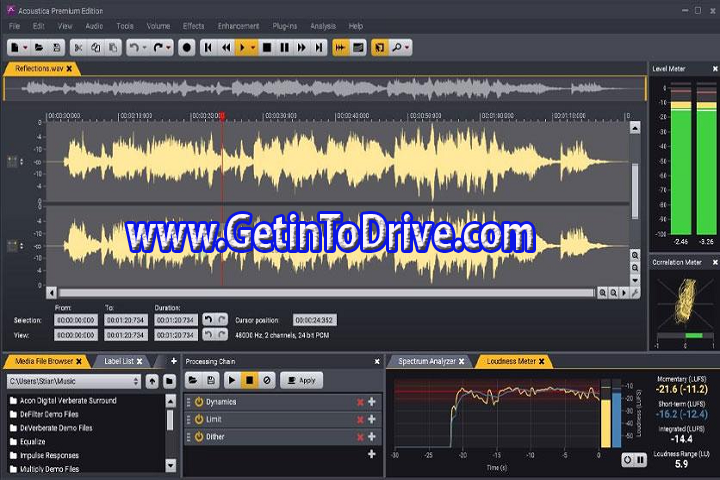The image size is (720, 480).
Task: Toggle power for the Dither effect
Action: click(199, 437)
